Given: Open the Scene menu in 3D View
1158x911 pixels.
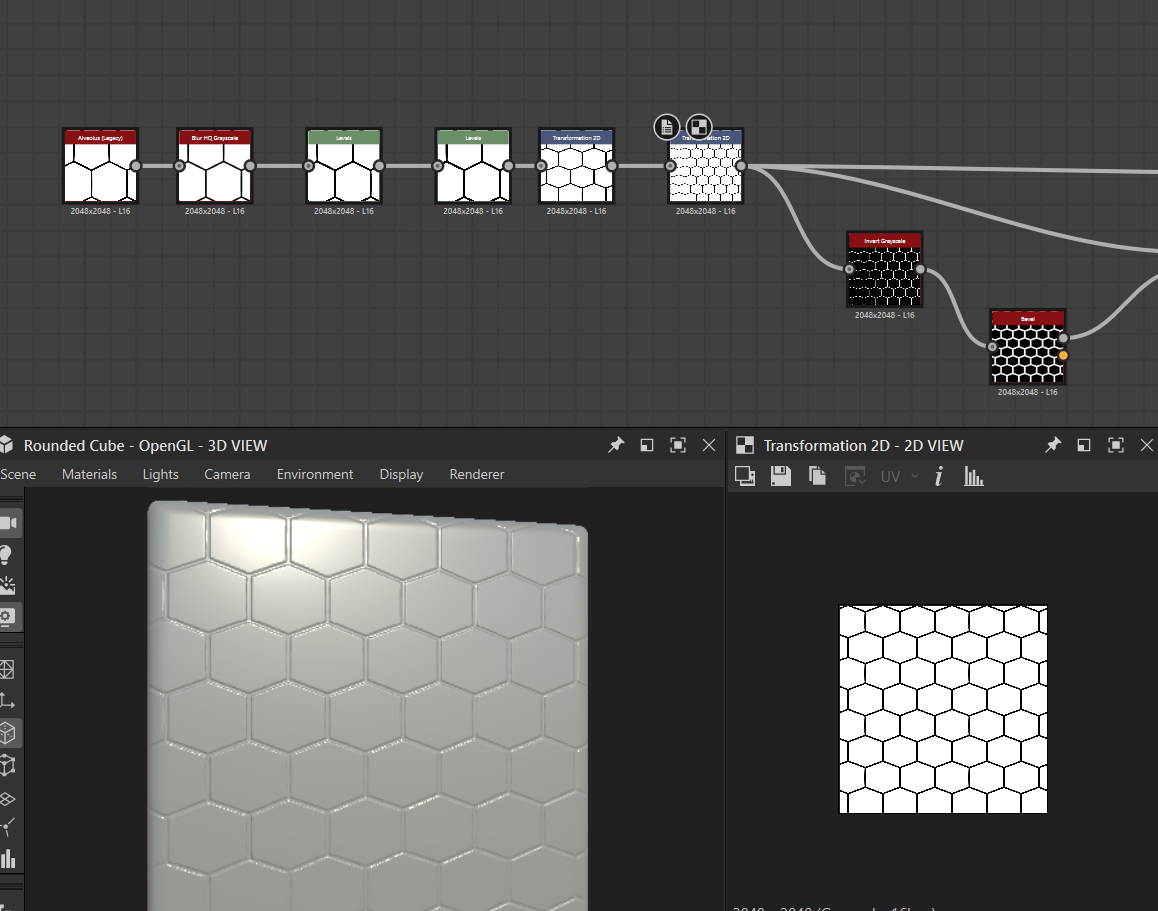Looking at the screenshot, I should tap(18, 474).
